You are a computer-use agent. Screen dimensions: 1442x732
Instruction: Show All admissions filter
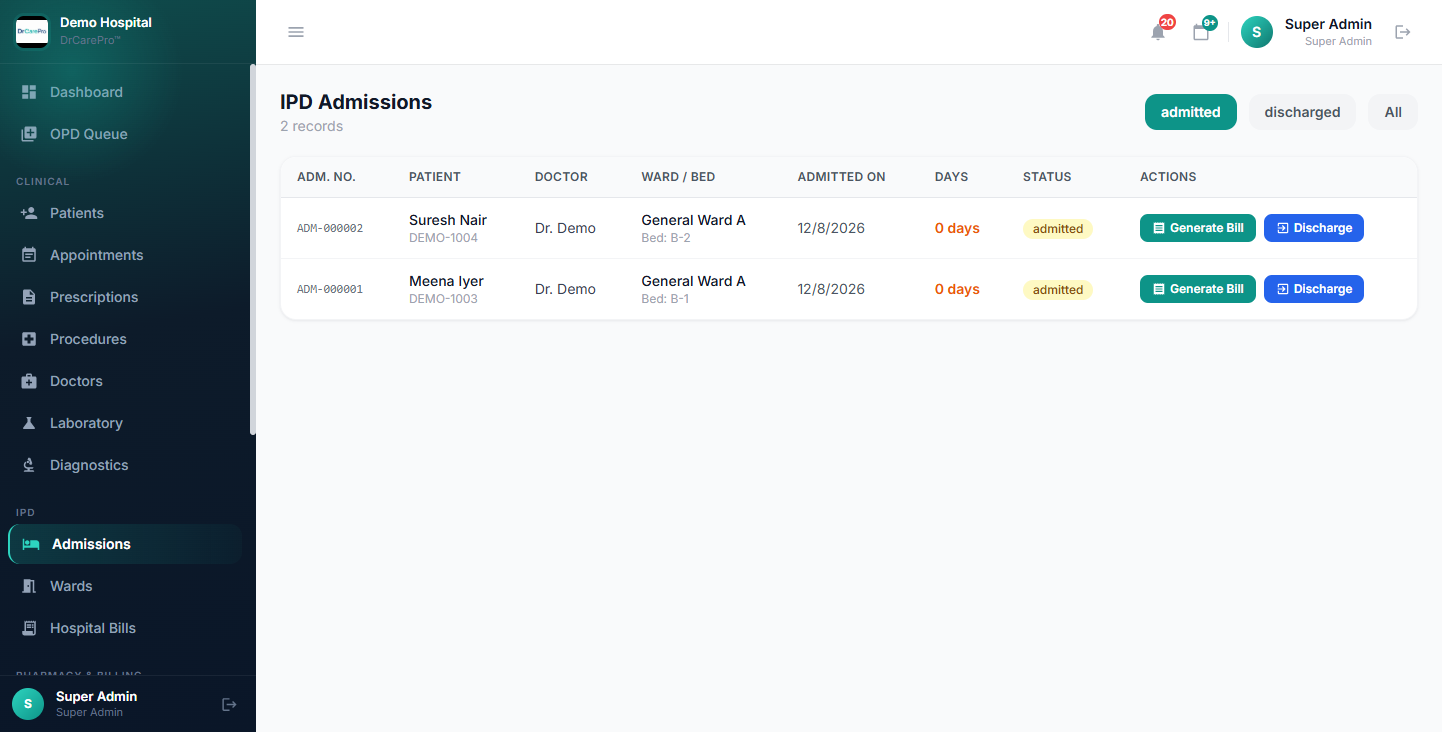coord(1393,112)
